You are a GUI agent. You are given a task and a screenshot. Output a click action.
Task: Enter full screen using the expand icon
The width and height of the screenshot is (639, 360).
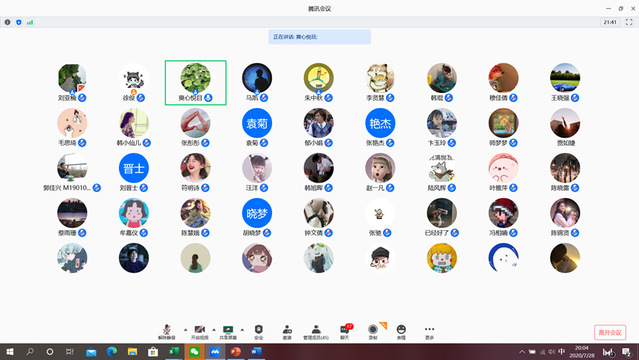tap(629, 22)
